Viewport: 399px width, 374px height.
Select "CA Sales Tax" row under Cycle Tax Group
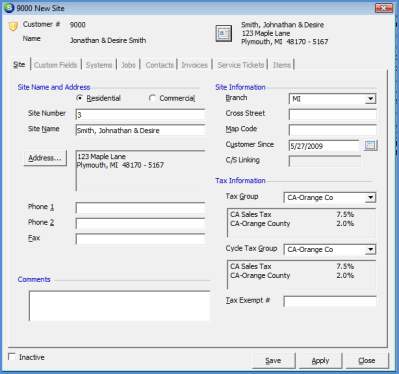(x=292, y=266)
